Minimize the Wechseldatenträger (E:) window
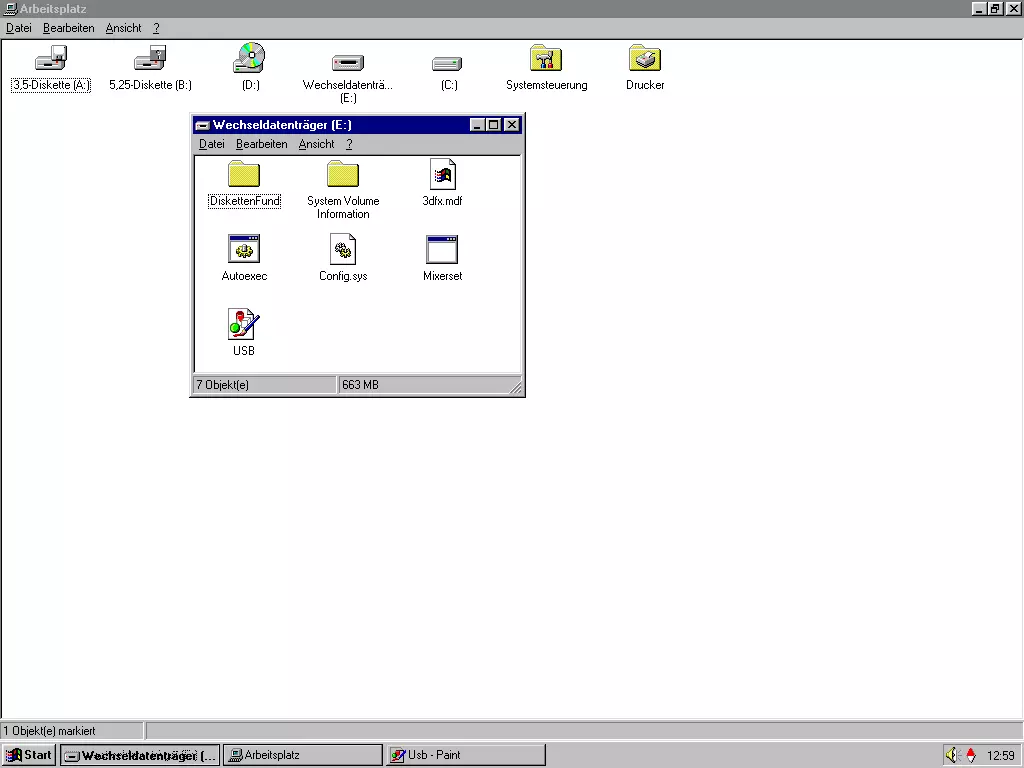The width and height of the screenshot is (1024, 768). (x=477, y=125)
